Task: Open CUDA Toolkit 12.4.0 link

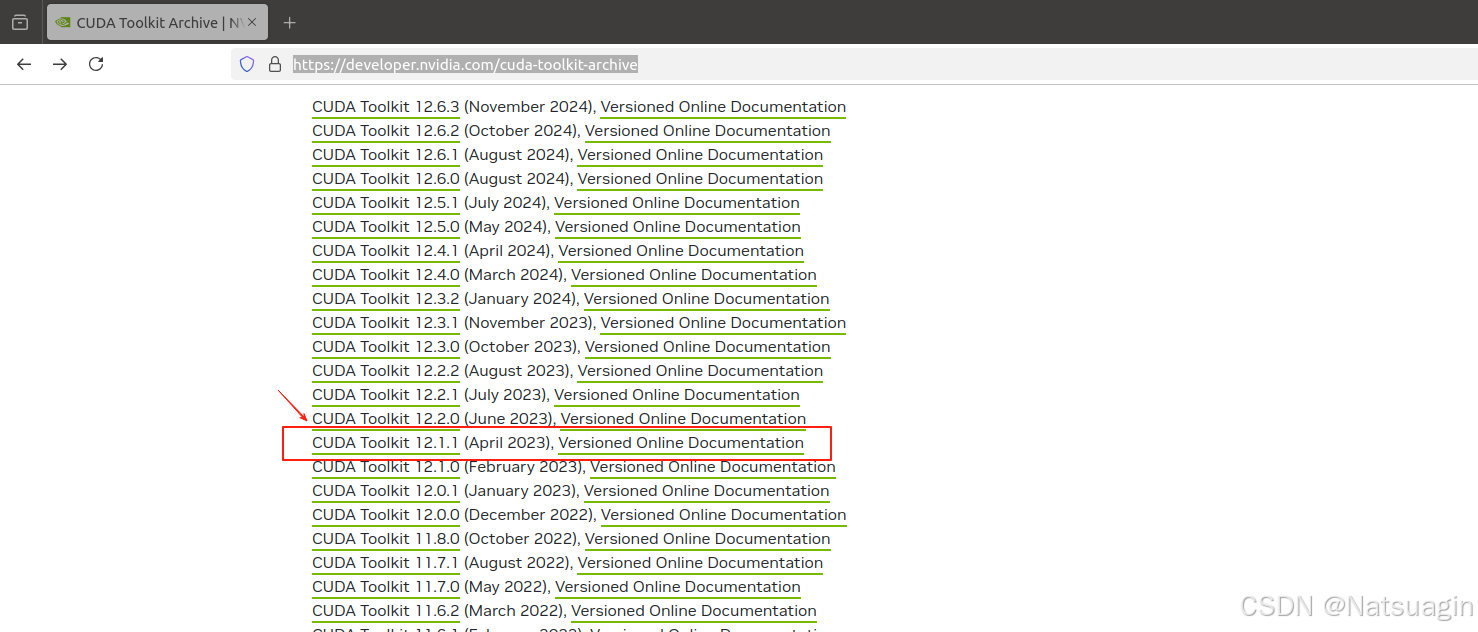Action: (386, 275)
